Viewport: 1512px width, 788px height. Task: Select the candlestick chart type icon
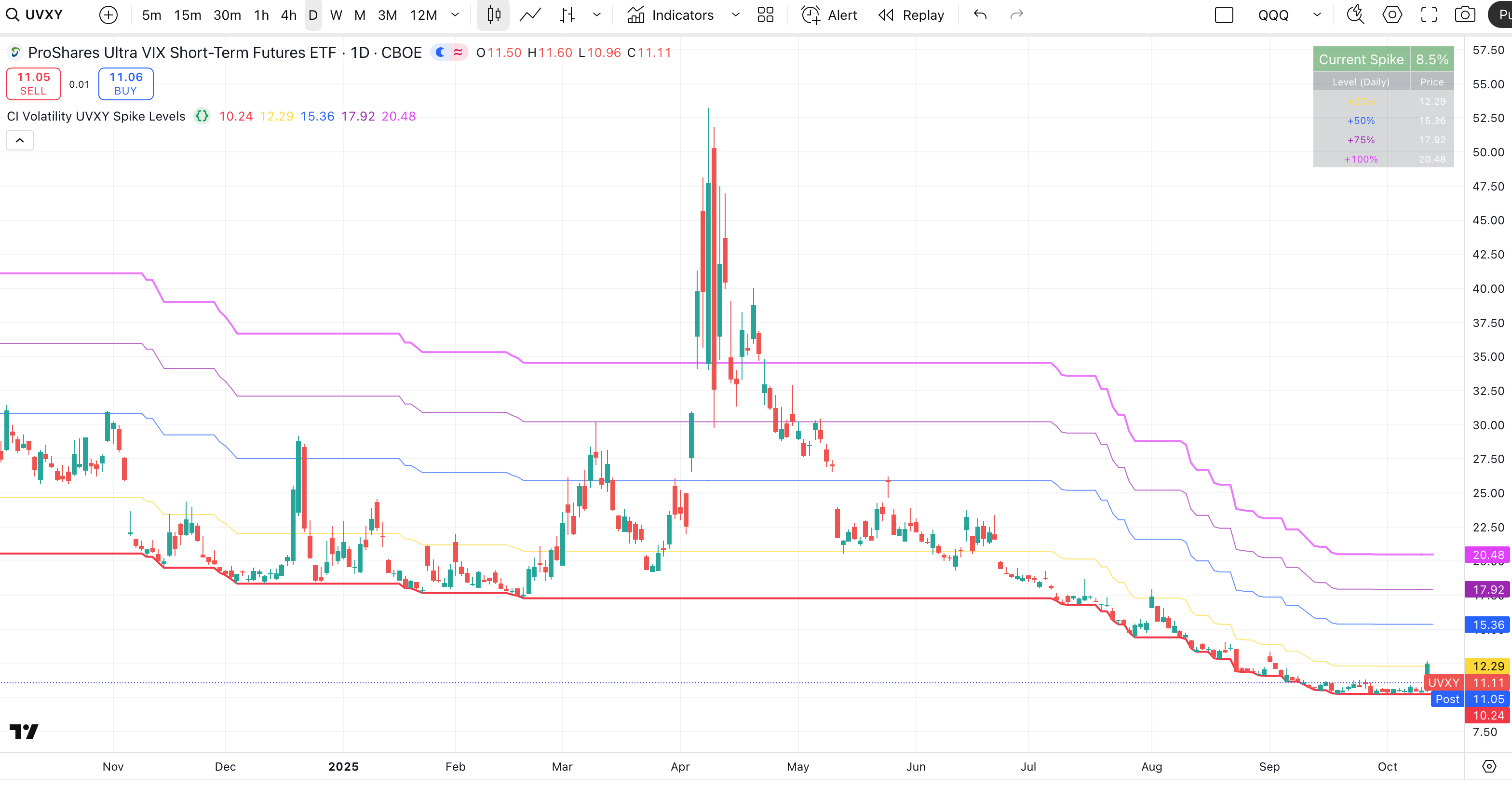pyautogui.click(x=494, y=15)
